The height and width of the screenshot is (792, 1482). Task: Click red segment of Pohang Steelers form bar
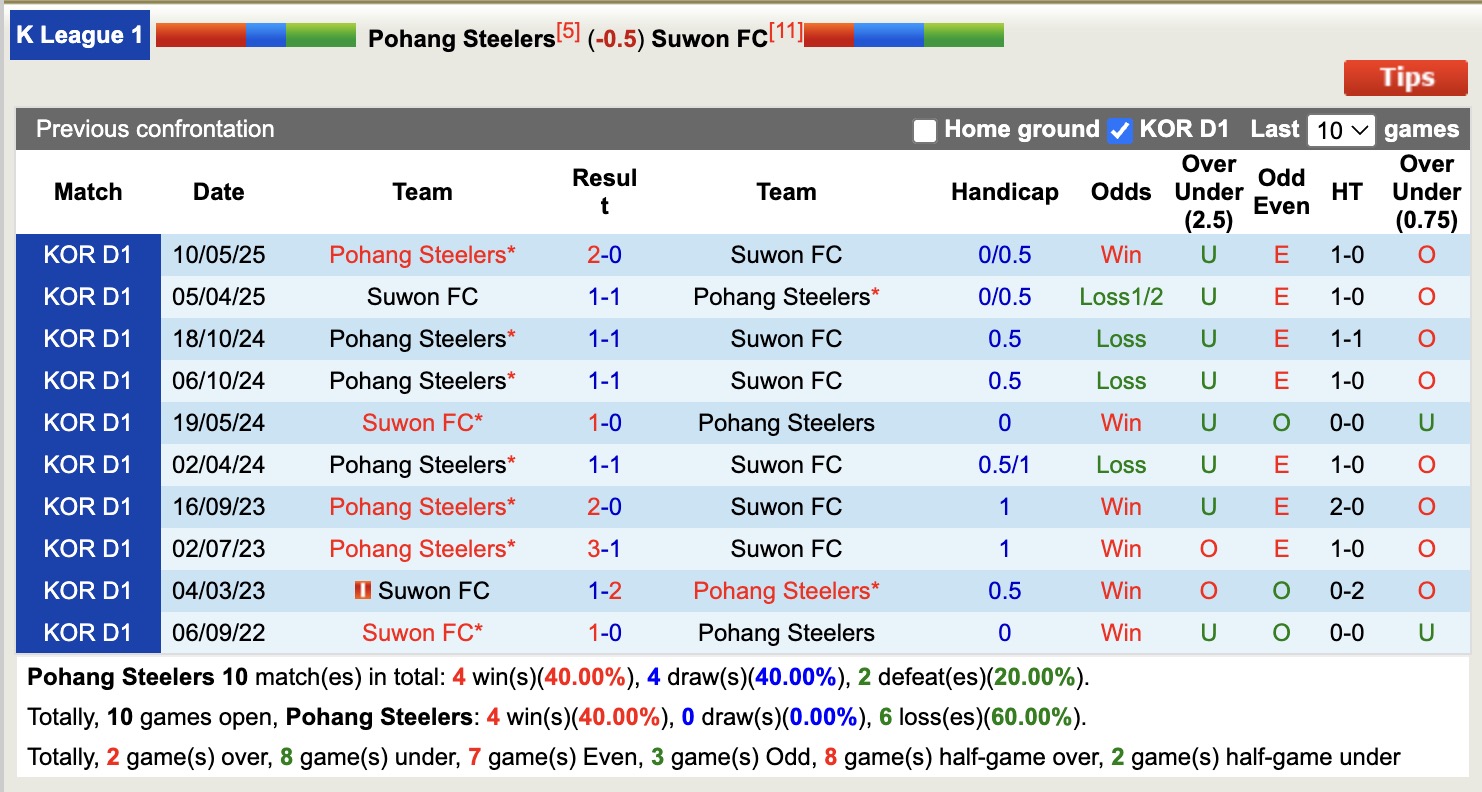click(x=200, y=35)
